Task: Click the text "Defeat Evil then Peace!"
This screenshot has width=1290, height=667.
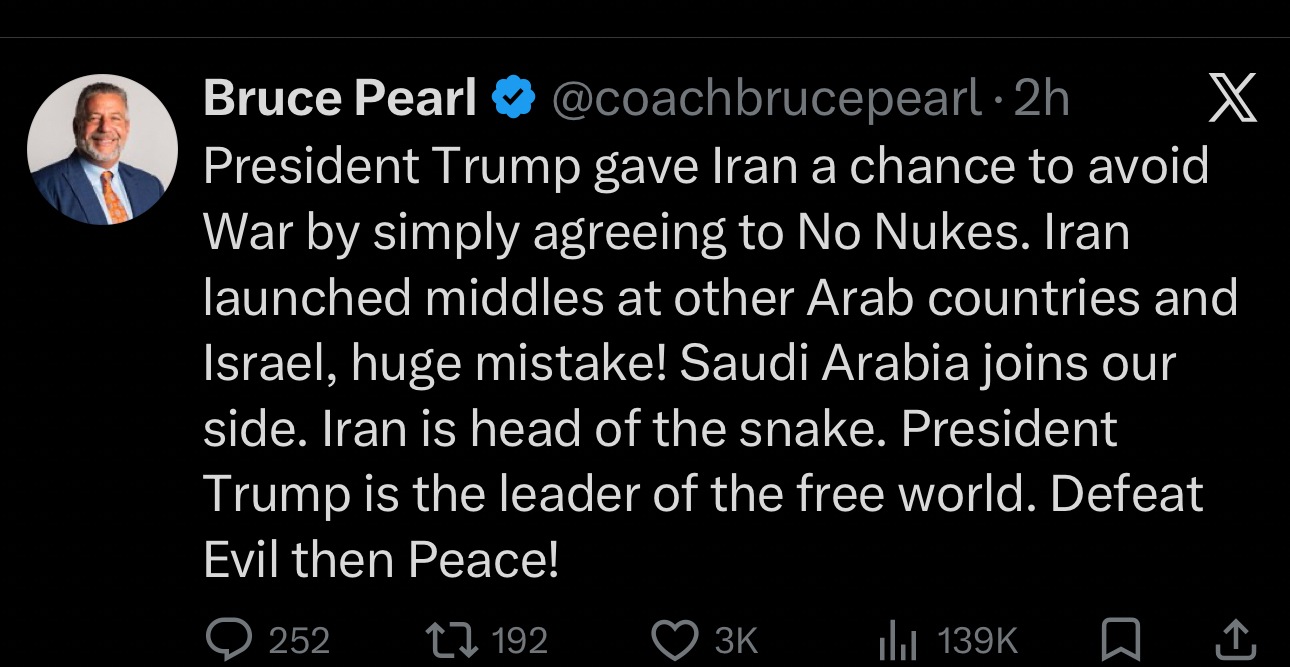Action: 380,561
